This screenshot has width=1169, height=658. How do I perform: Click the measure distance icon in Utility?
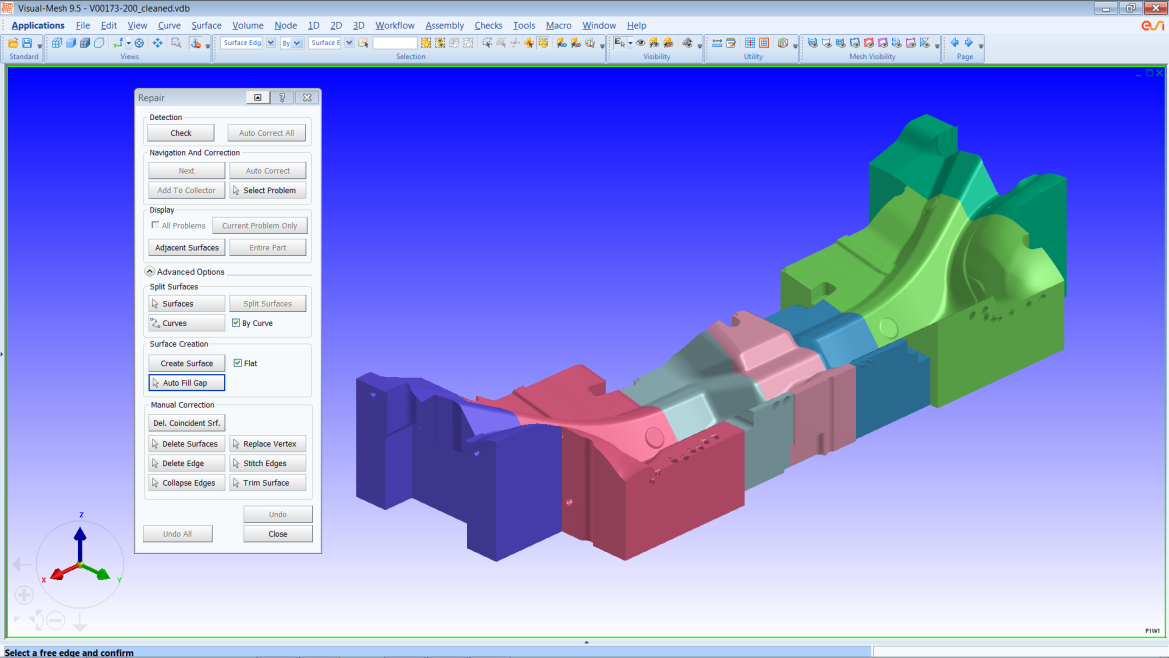716,43
